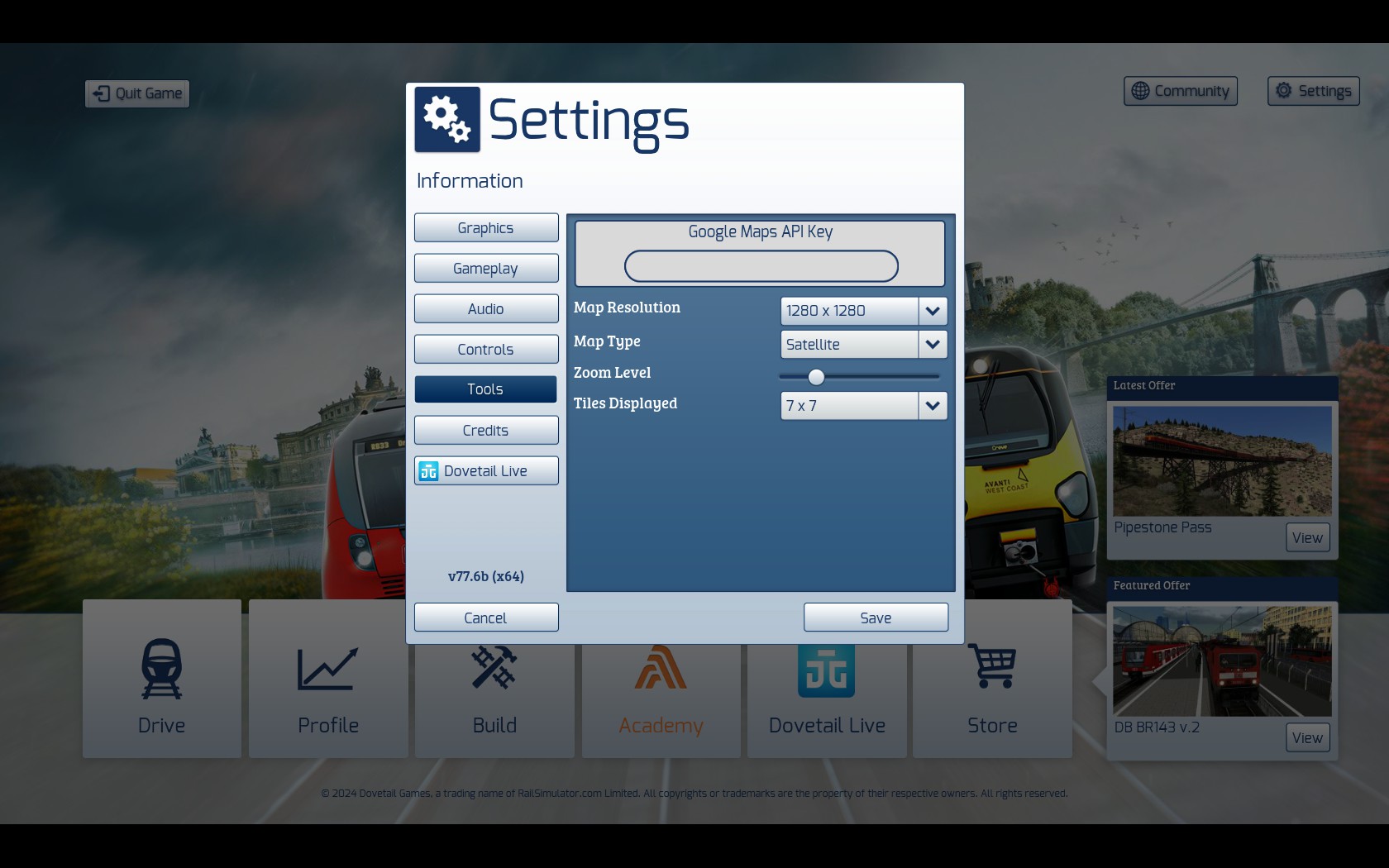Open the Map Type dropdown arrow
The image size is (1389, 868).
click(933, 345)
